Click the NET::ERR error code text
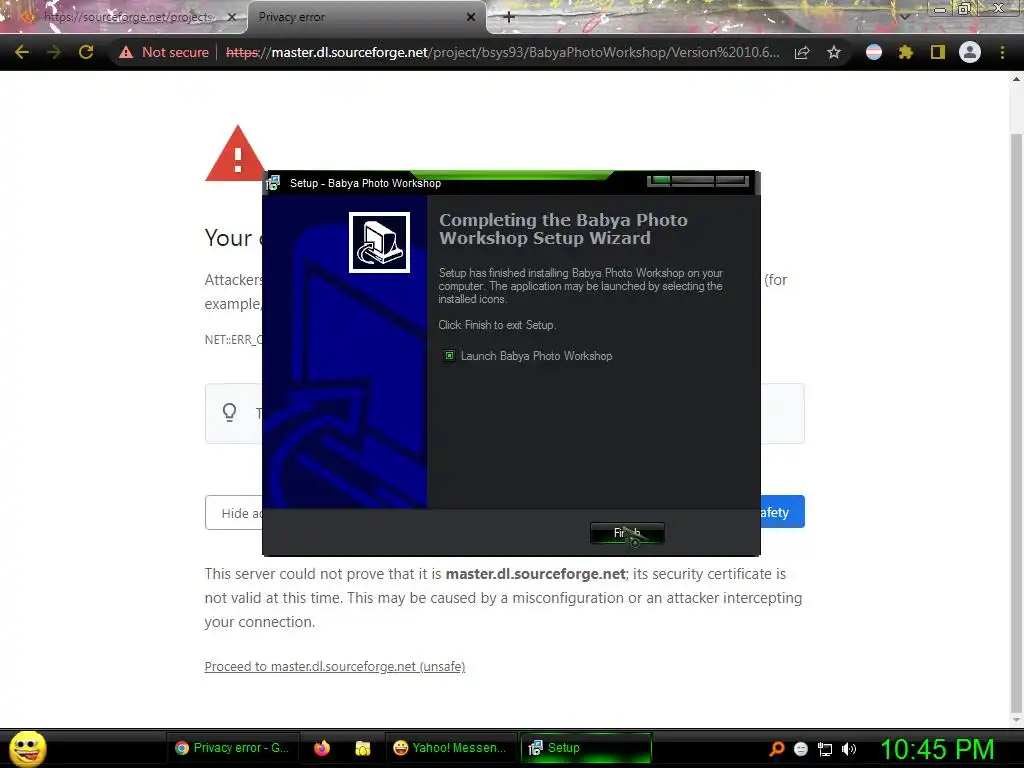 click(234, 340)
